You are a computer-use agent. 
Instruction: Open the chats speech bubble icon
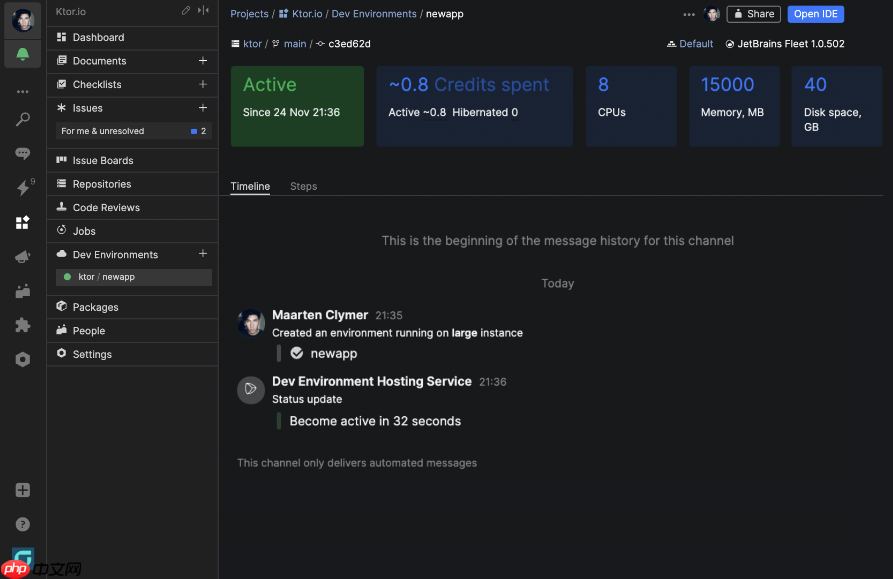click(22, 154)
